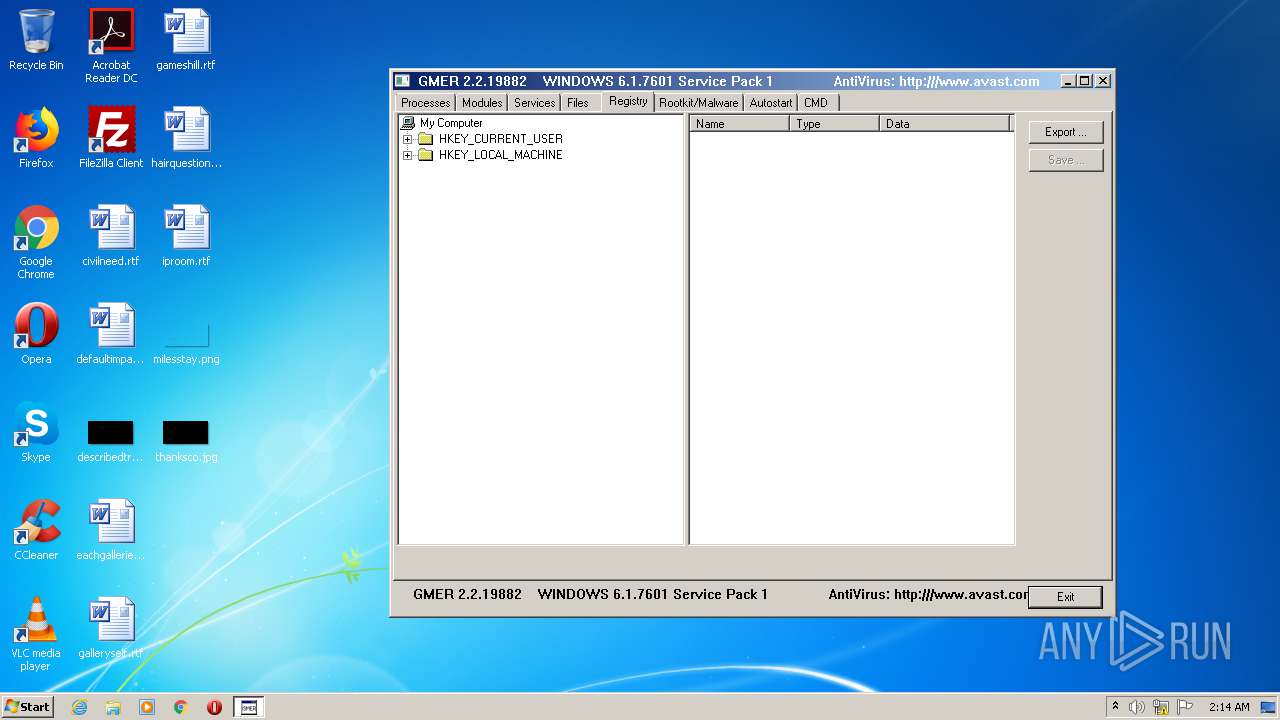Launch FileZilla Client shortcut
This screenshot has height=720, width=1280.
pyautogui.click(x=111, y=138)
